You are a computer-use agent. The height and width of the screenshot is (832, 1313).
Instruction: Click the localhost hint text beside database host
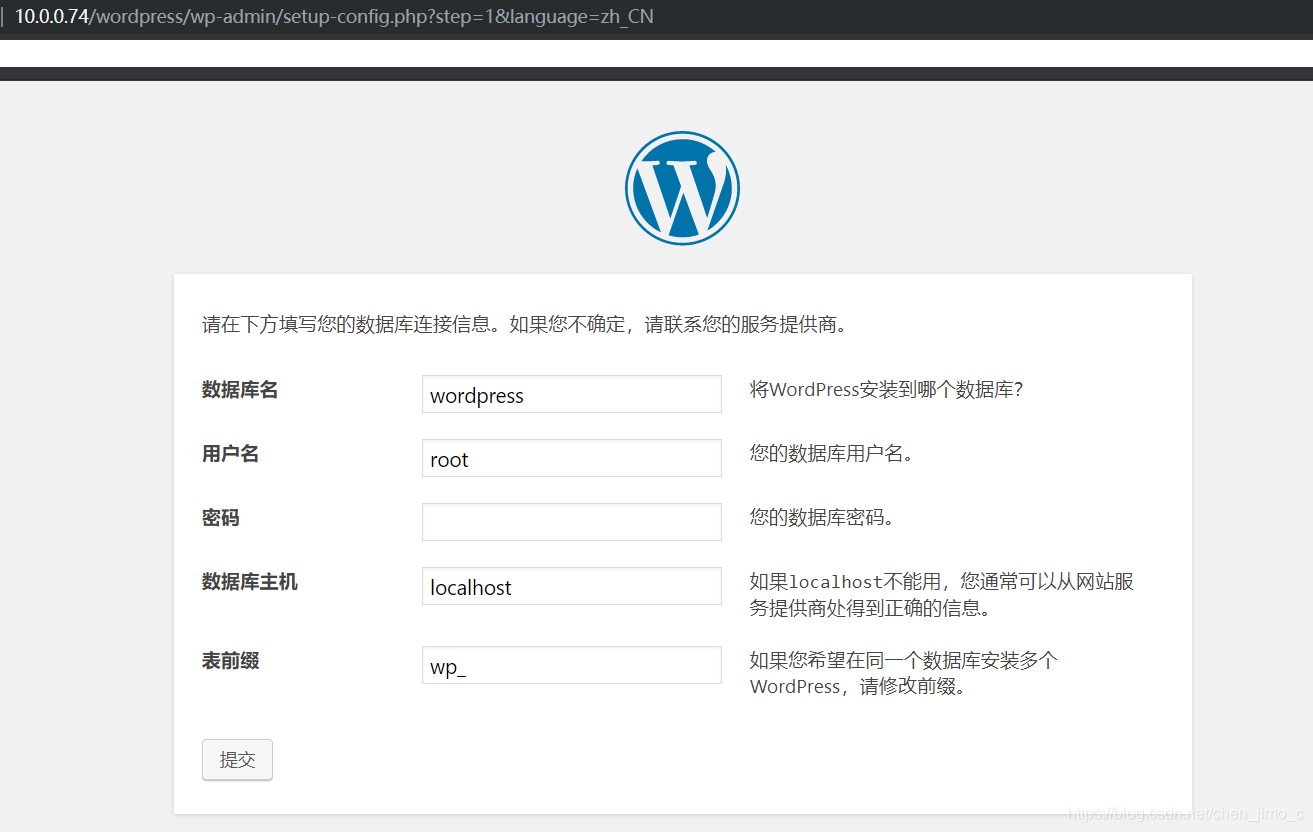pos(942,595)
